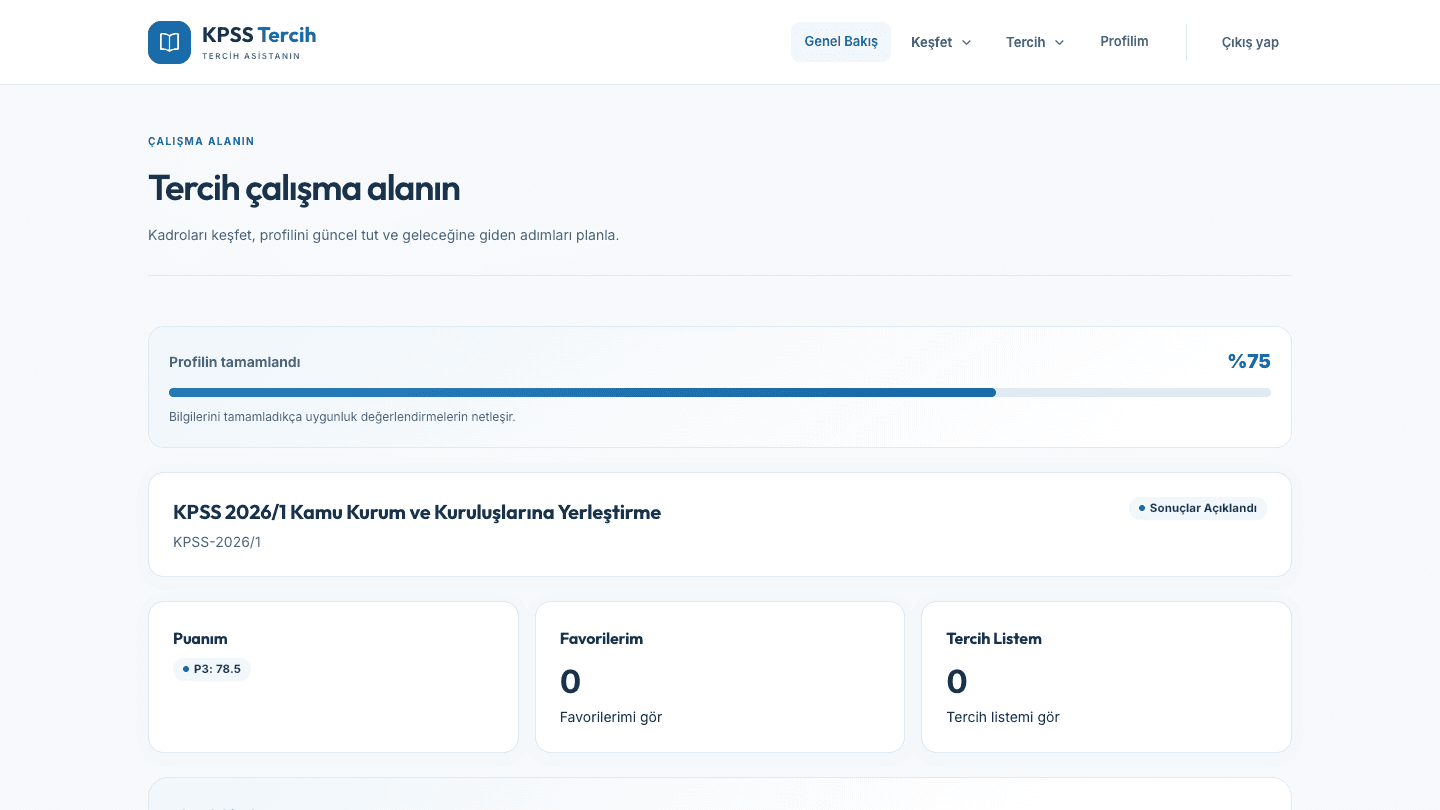Click the Profilin tamamlandı label
Image resolution: width=1440 pixels, height=810 pixels.
235,362
